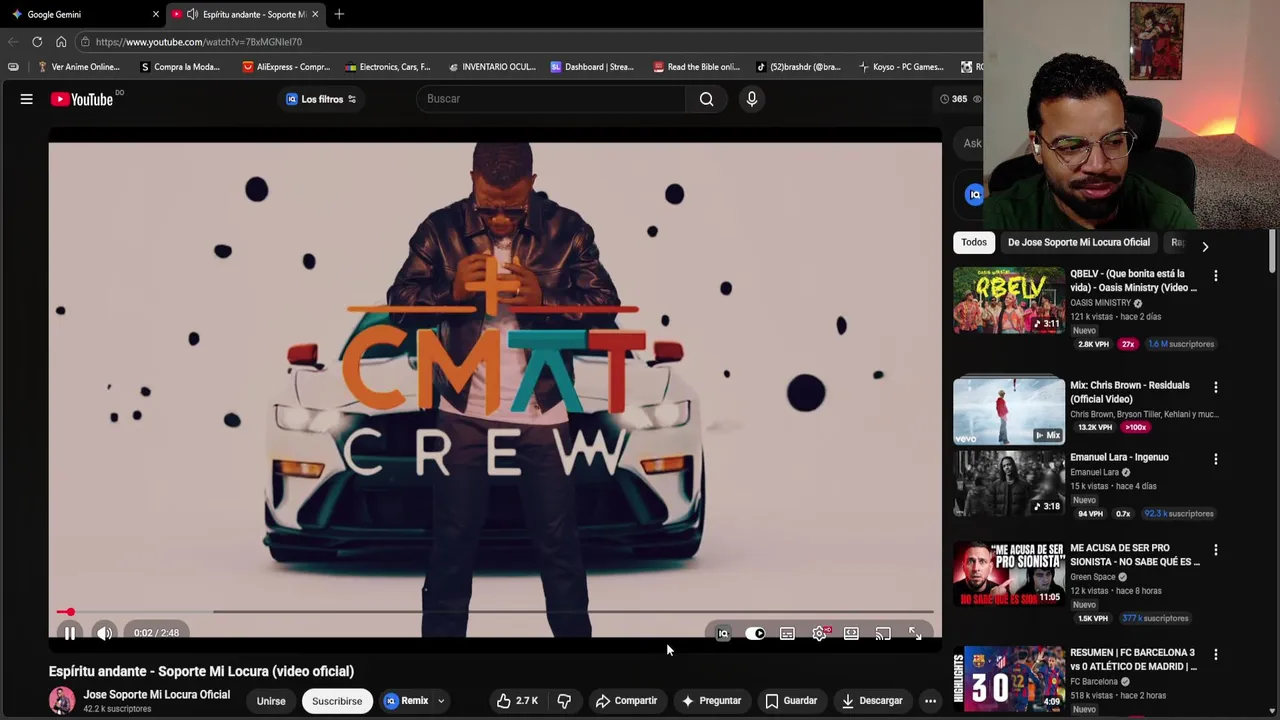
Task: Open Koyso PC Games bookmark
Action: (x=901, y=67)
